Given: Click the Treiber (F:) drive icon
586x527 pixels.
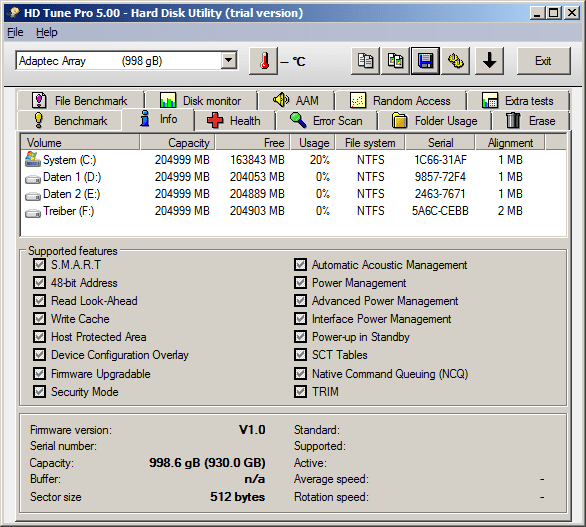Looking at the screenshot, I should (x=33, y=213).
